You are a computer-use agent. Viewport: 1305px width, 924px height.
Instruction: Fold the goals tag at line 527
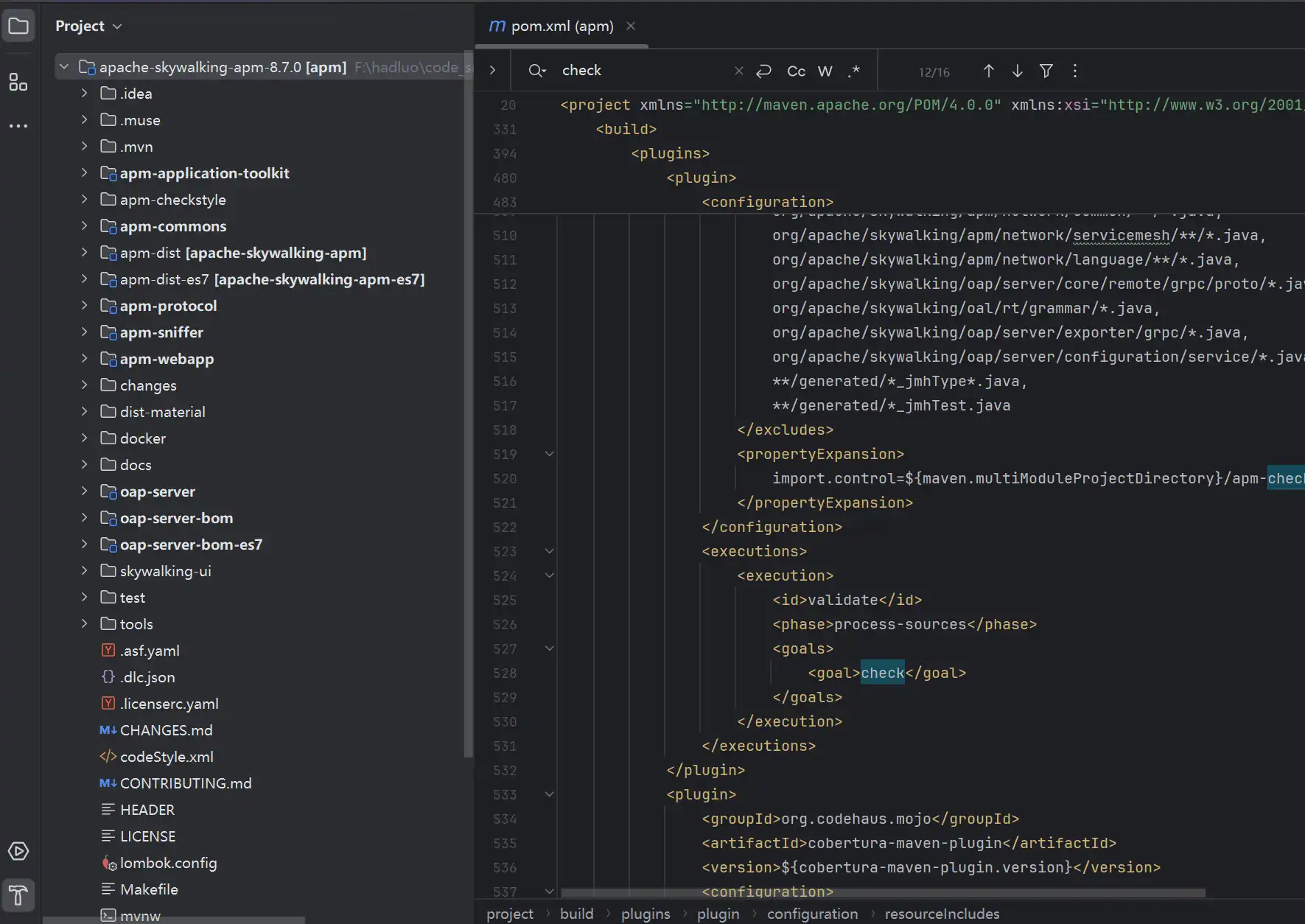(549, 648)
